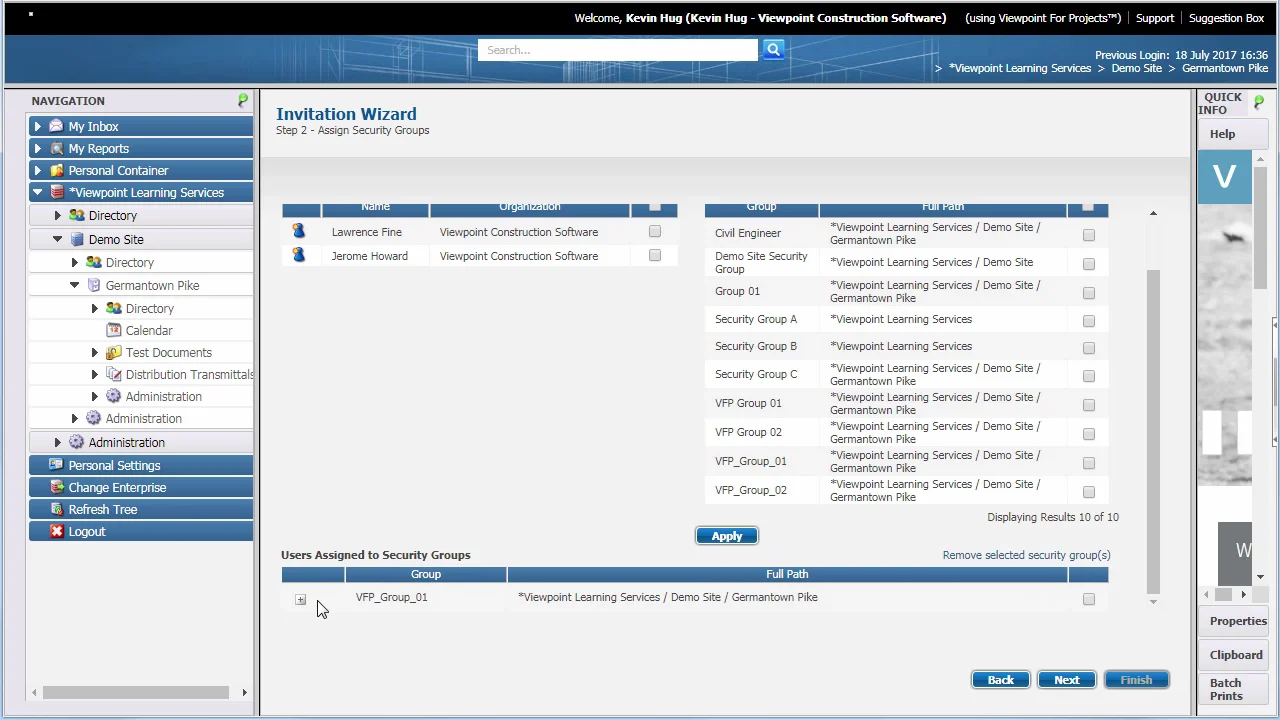Click the Test Documents folder icon

point(114,352)
